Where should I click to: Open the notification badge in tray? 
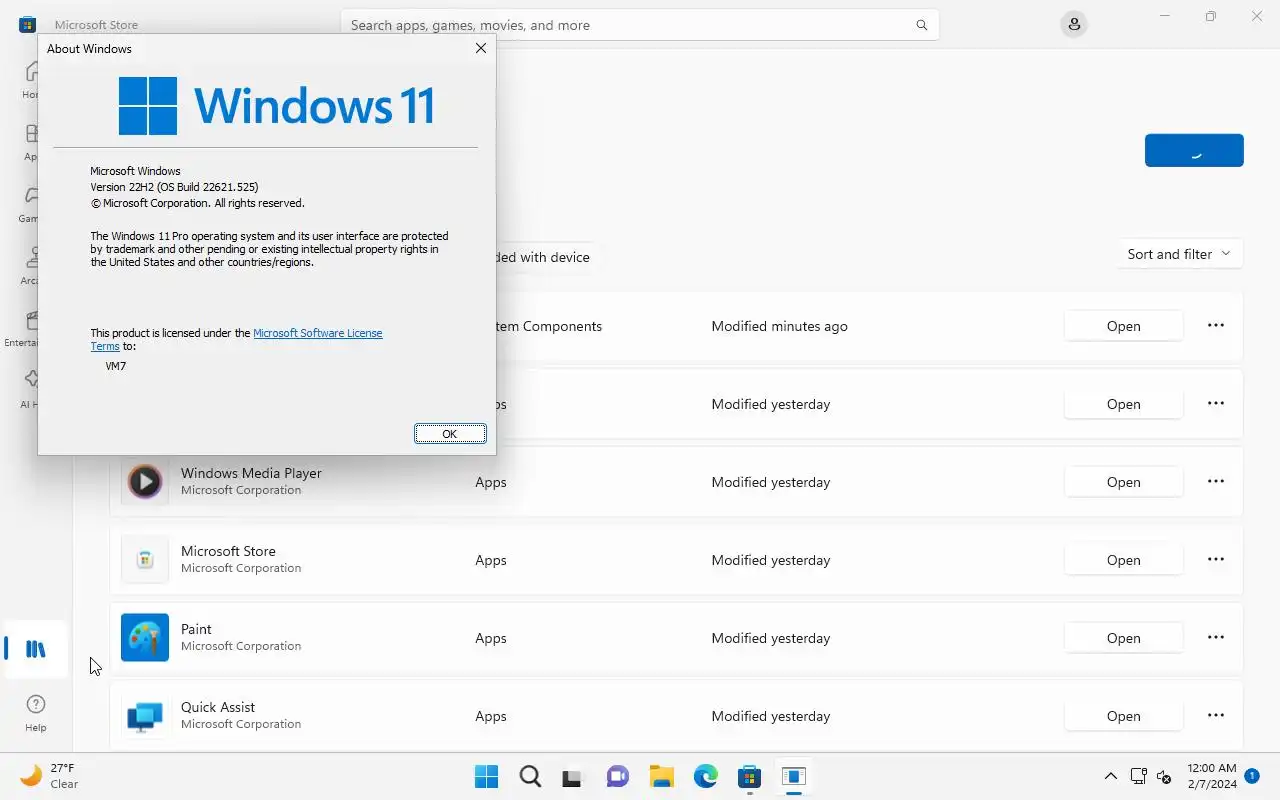click(1252, 776)
